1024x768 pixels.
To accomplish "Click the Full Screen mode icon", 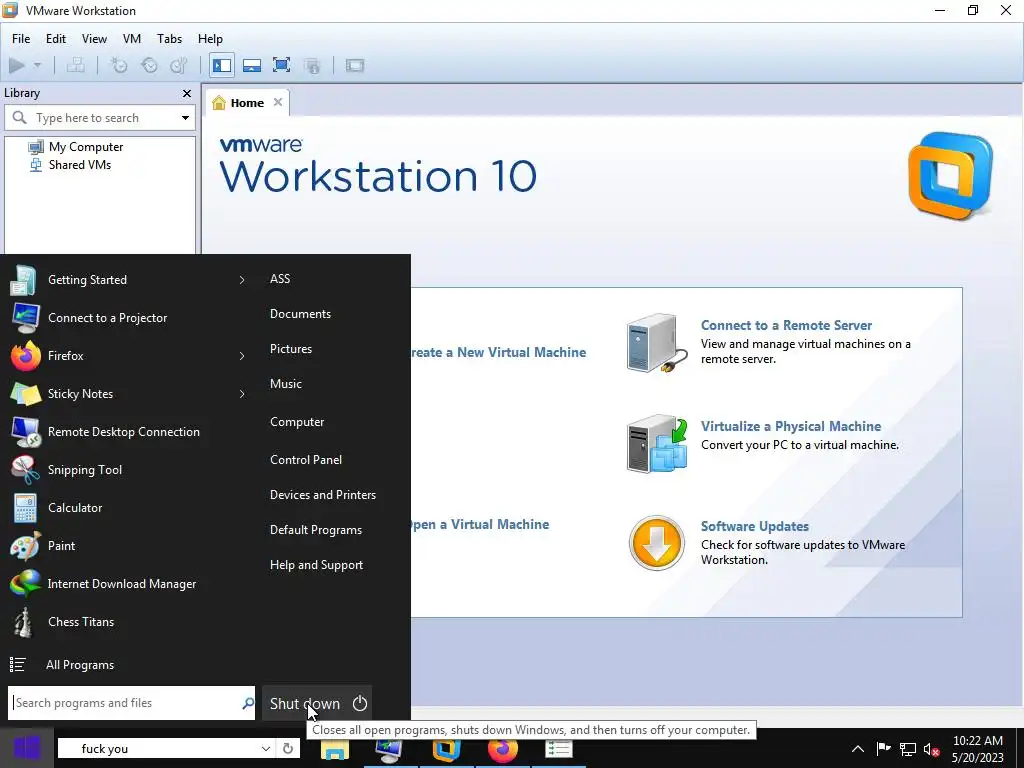I will 281,65.
